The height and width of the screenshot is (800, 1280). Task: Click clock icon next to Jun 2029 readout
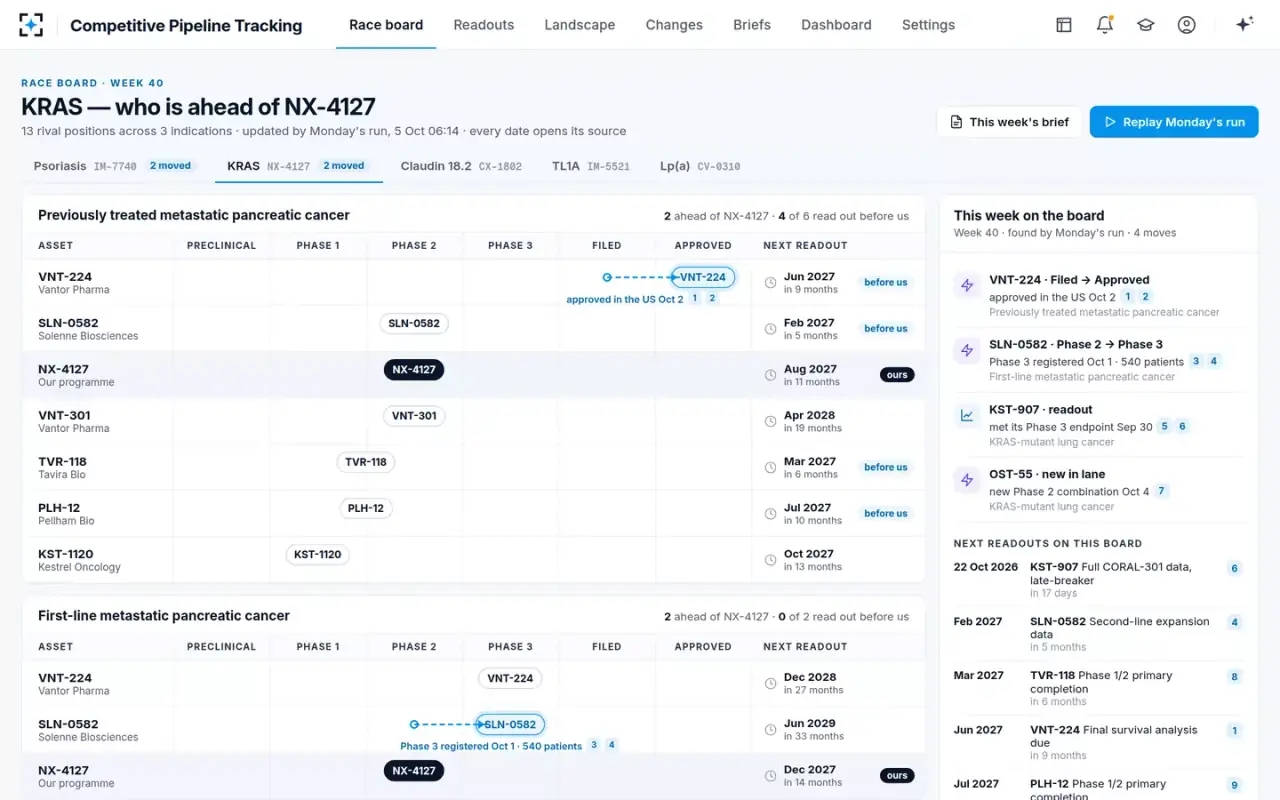(770, 730)
